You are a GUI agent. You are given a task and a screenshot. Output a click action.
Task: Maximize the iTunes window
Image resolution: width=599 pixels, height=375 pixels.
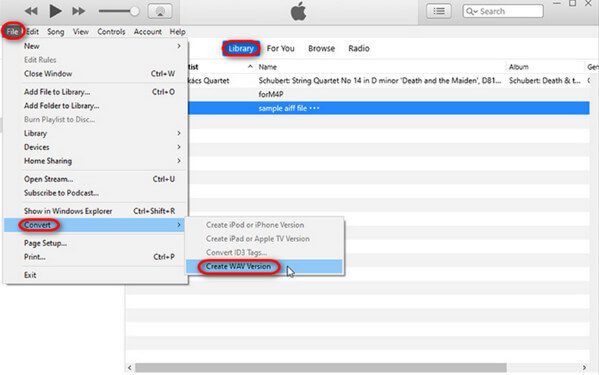[x=572, y=3]
